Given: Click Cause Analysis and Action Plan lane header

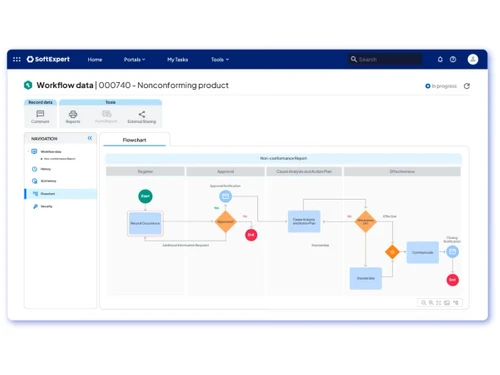Looking at the screenshot, I should pos(304,171).
